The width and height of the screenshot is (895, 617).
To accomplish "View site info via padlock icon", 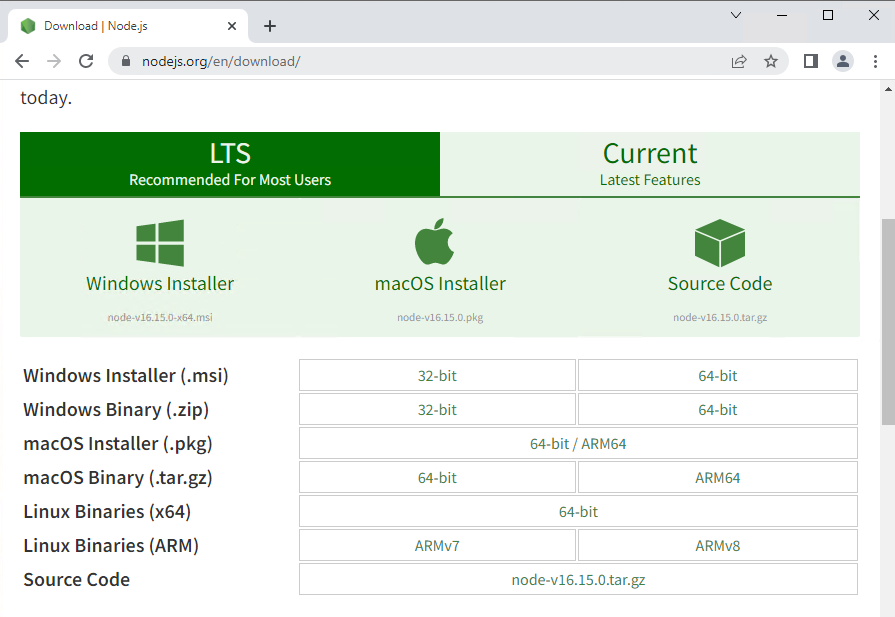I will pyautogui.click(x=126, y=61).
